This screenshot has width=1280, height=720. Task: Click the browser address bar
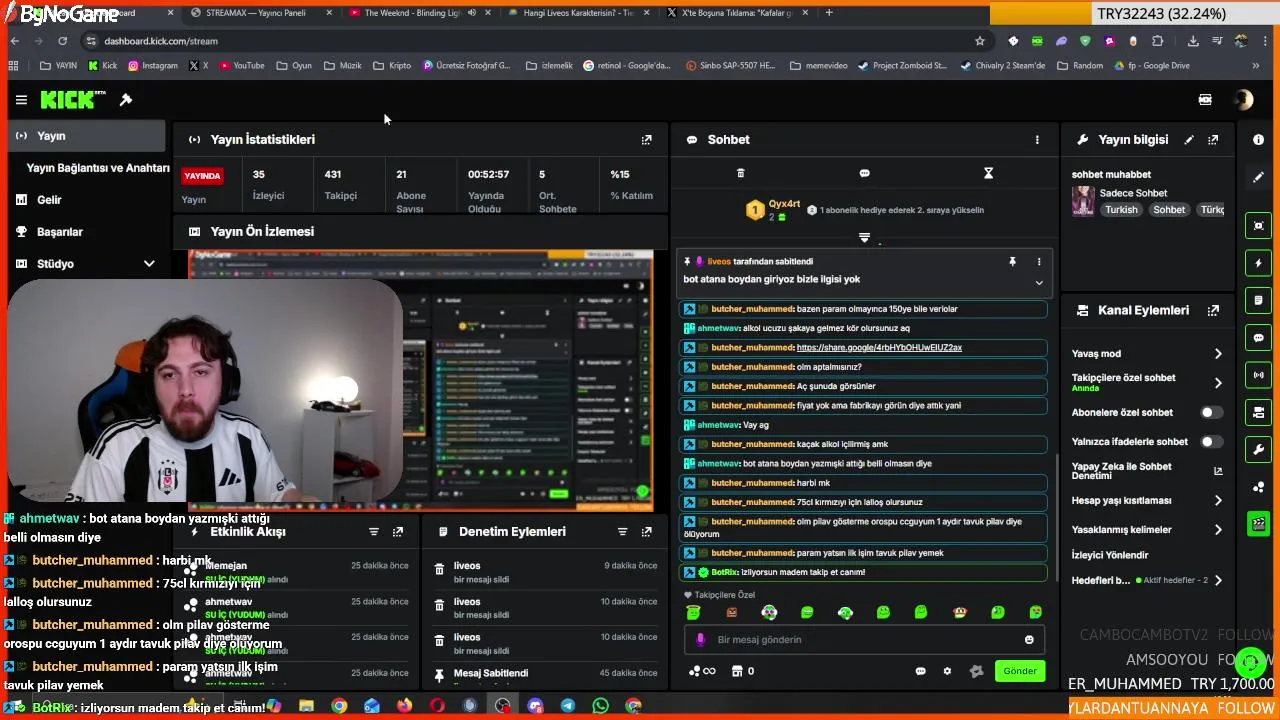pyautogui.click(x=530, y=41)
